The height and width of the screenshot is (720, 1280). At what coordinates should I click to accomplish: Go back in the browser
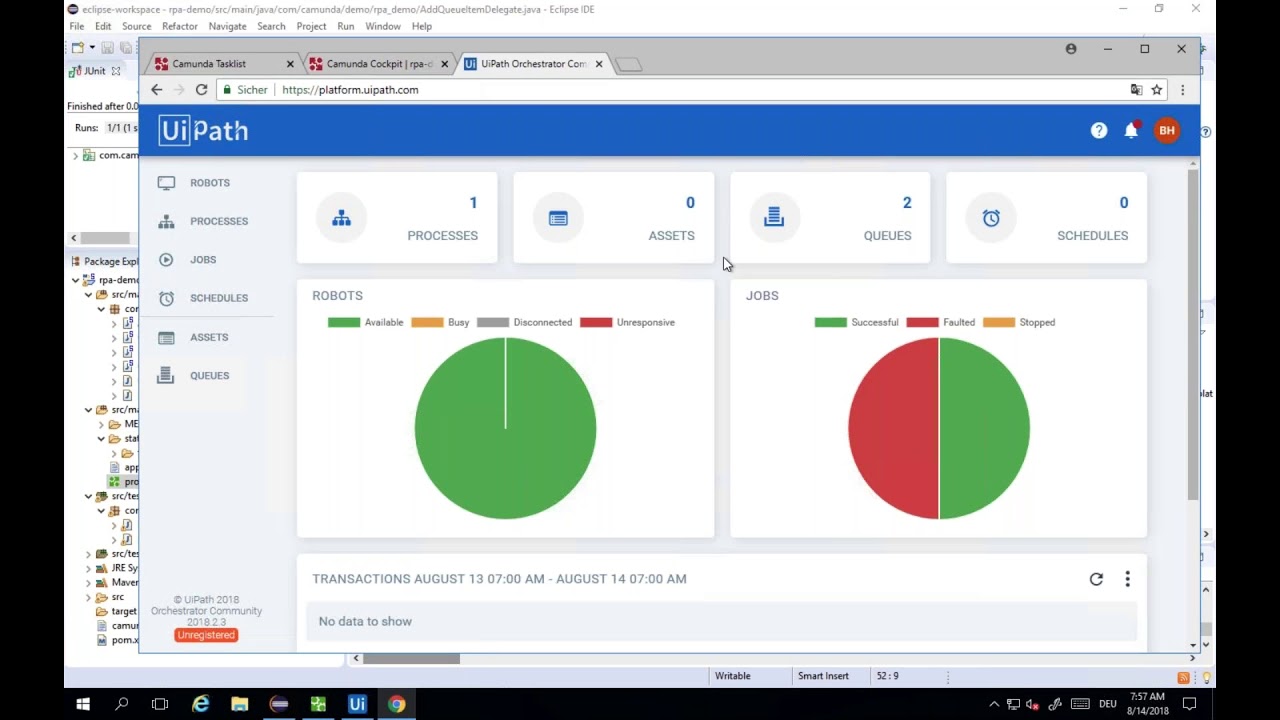(x=156, y=90)
